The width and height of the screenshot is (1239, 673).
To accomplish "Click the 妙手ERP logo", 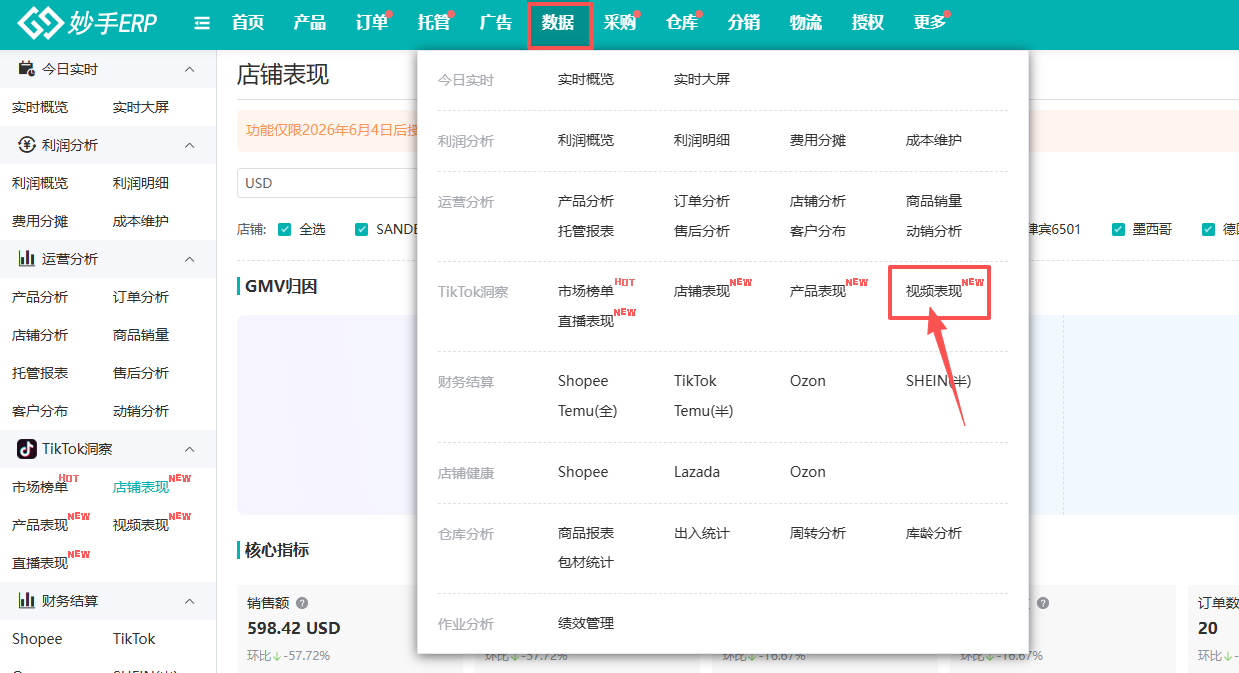I will click(87, 23).
